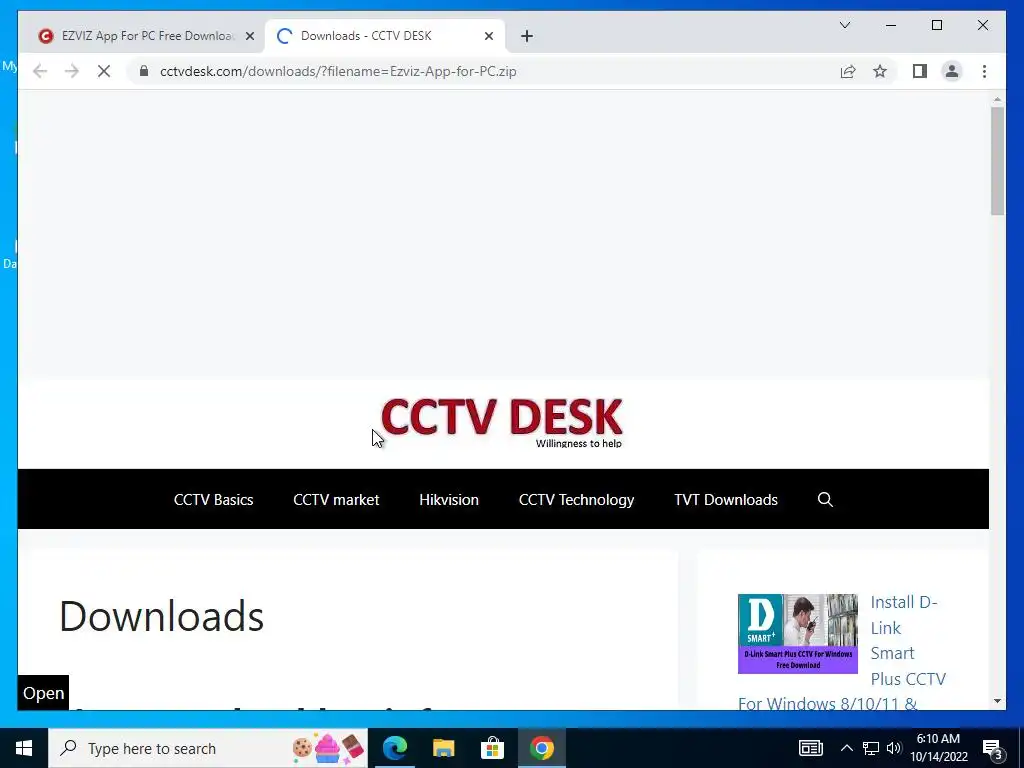
Task: Open a new tab with plus button
Action: tap(527, 36)
